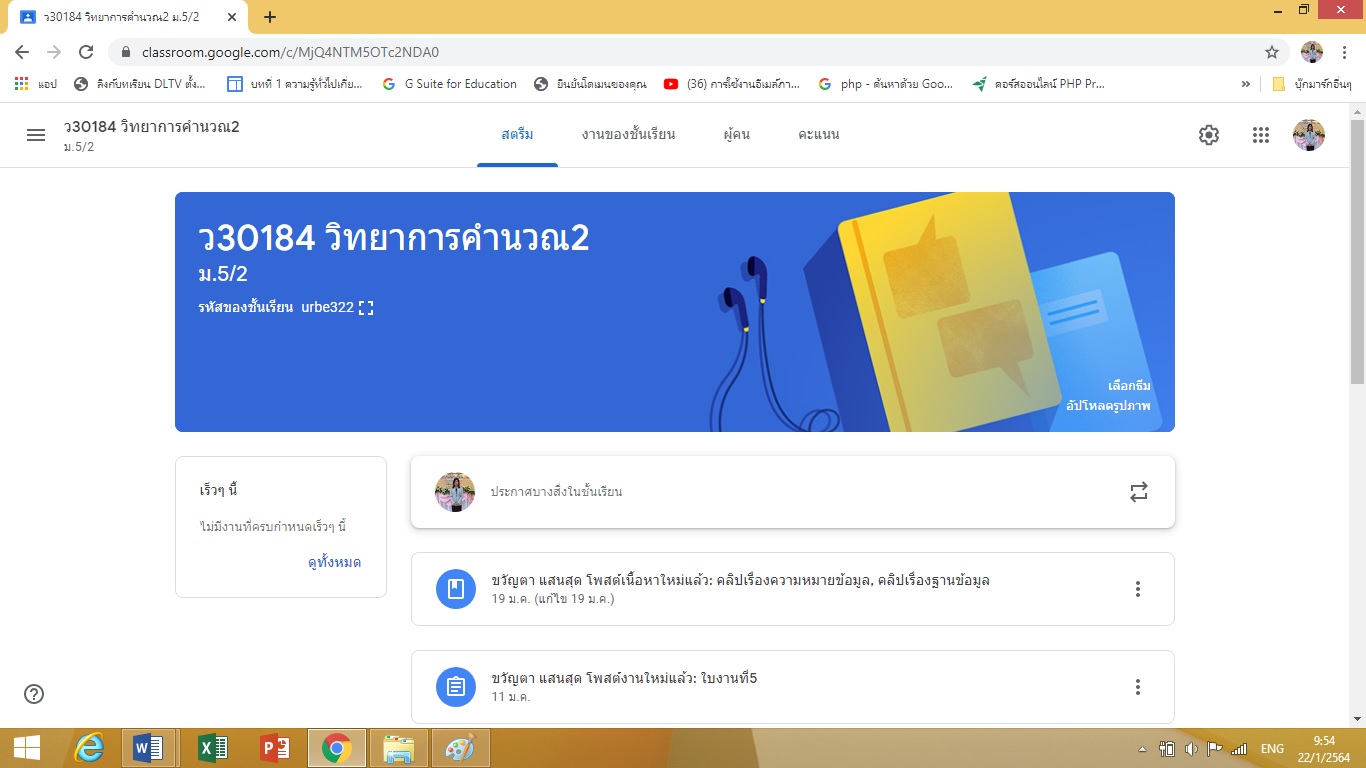Launch PowerPoint from the taskbar
Image resolution: width=1366 pixels, height=768 pixels.
point(273,748)
